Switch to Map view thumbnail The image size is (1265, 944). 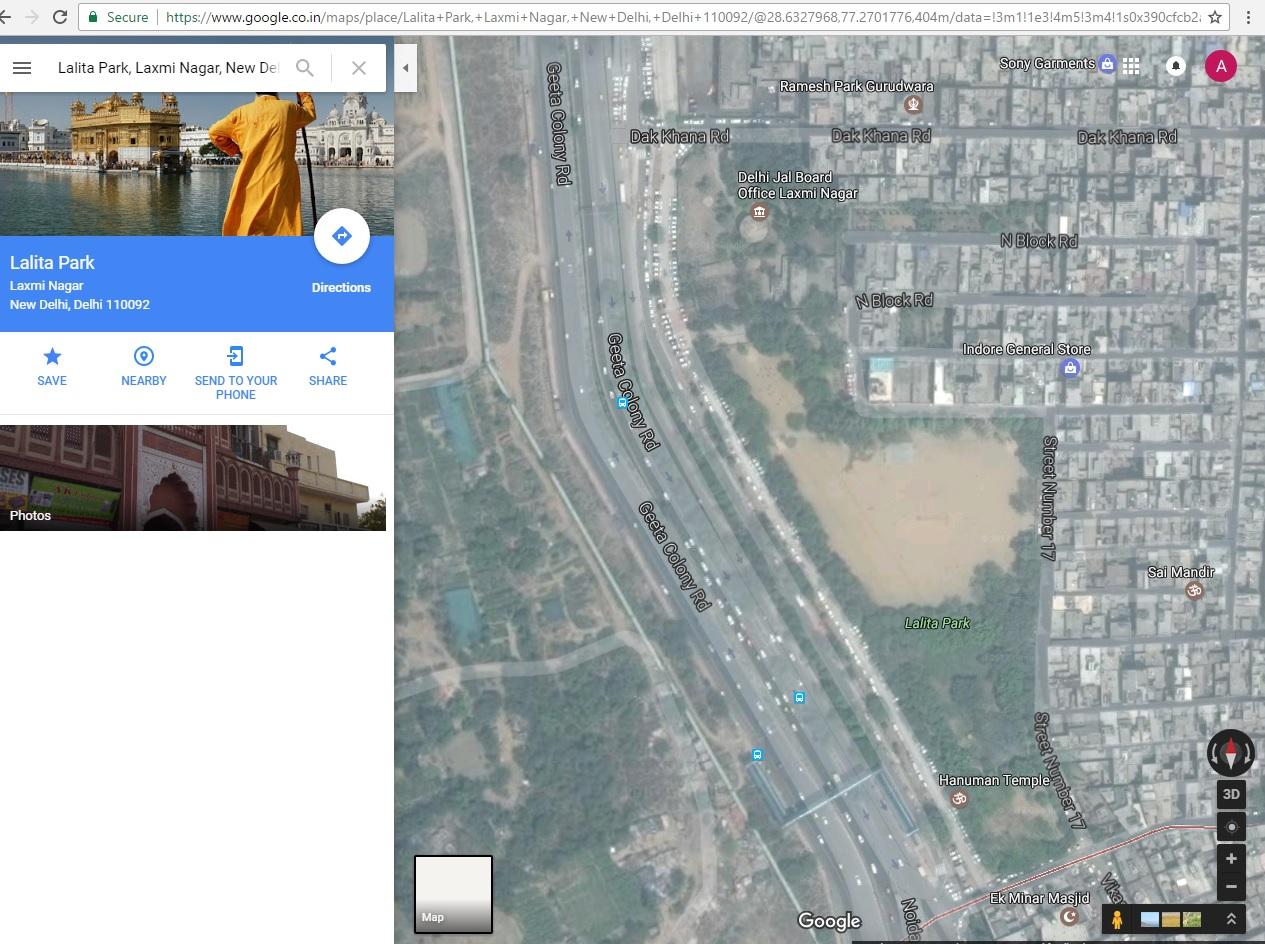point(454,894)
